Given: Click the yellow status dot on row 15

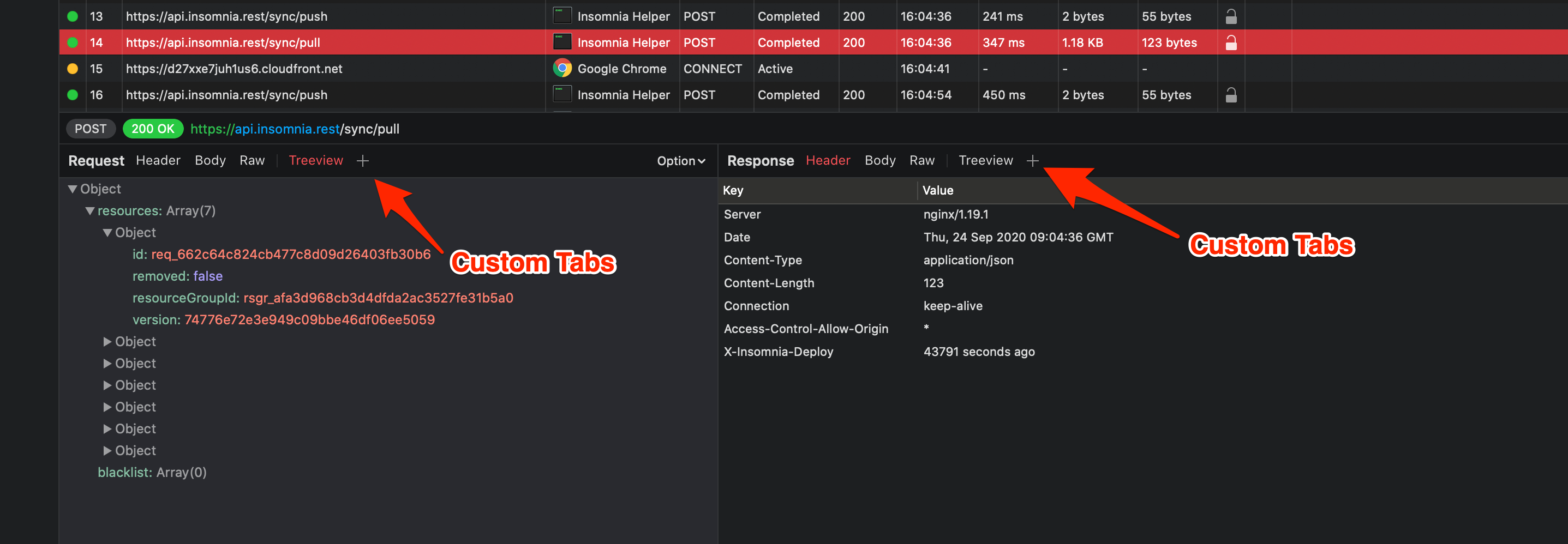Looking at the screenshot, I should coord(73,69).
